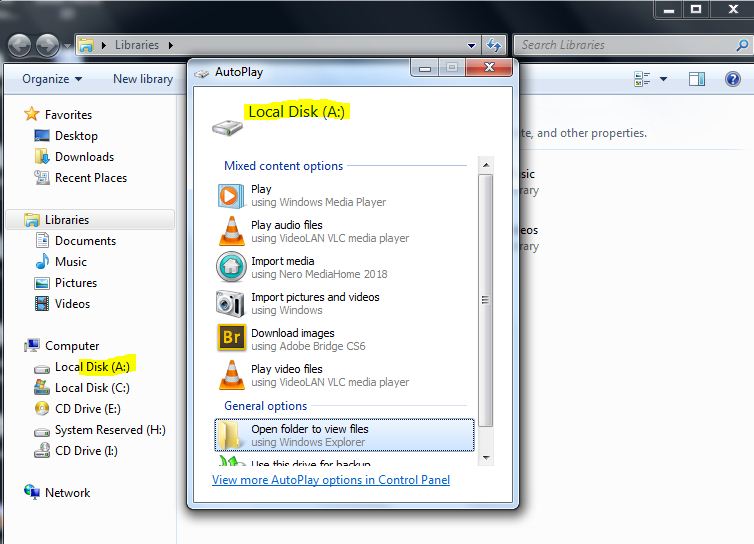Click the CD Drive (E:) disc icon
The image size is (754, 544).
point(42,408)
